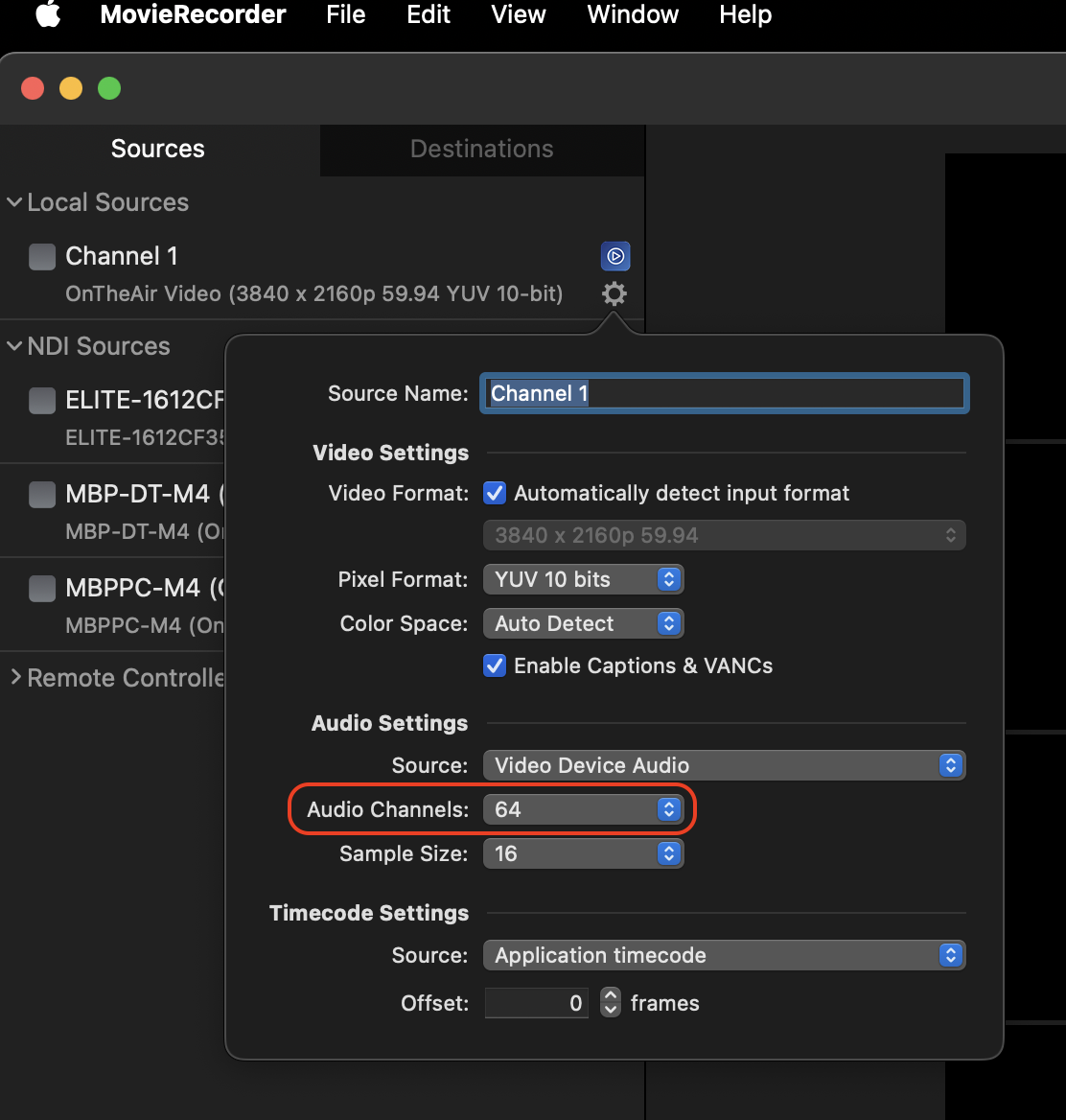Select the ELITE-1612CF NDI source row
The height and width of the screenshot is (1120, 1066).
coord(113,416)
